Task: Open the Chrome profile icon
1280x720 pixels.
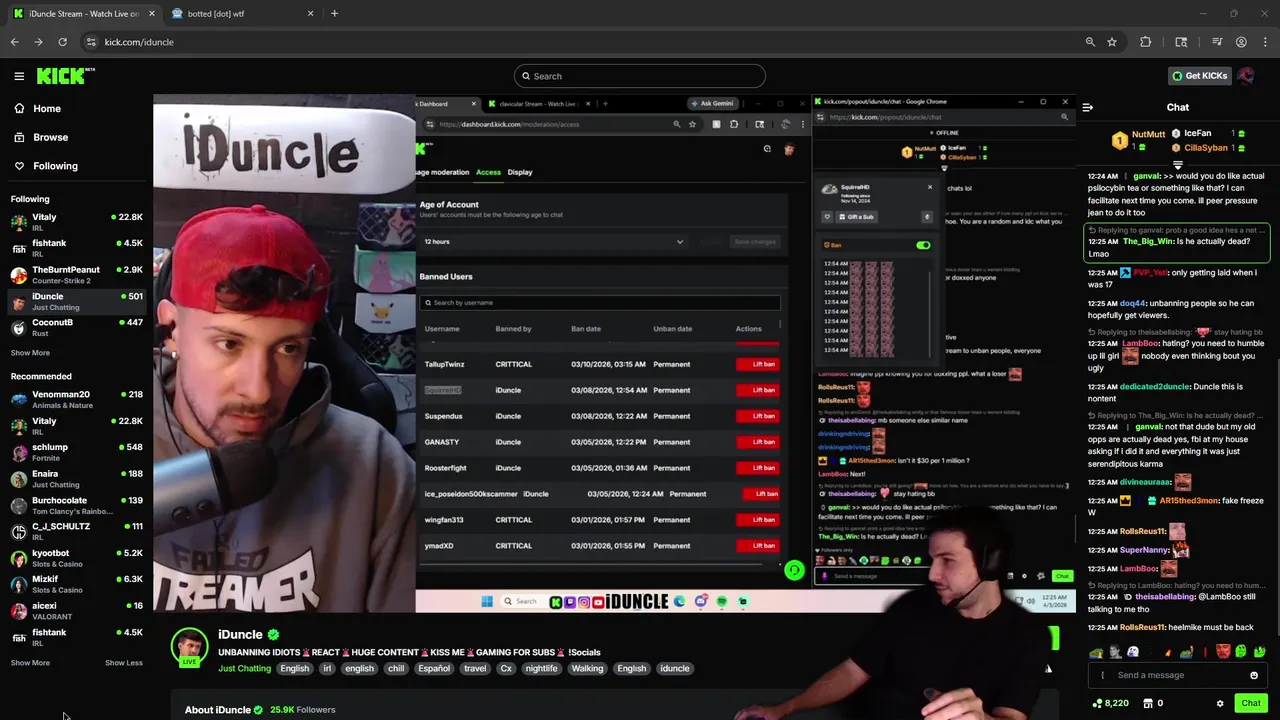Action: pyautogui.click(x=1241, y=42)
